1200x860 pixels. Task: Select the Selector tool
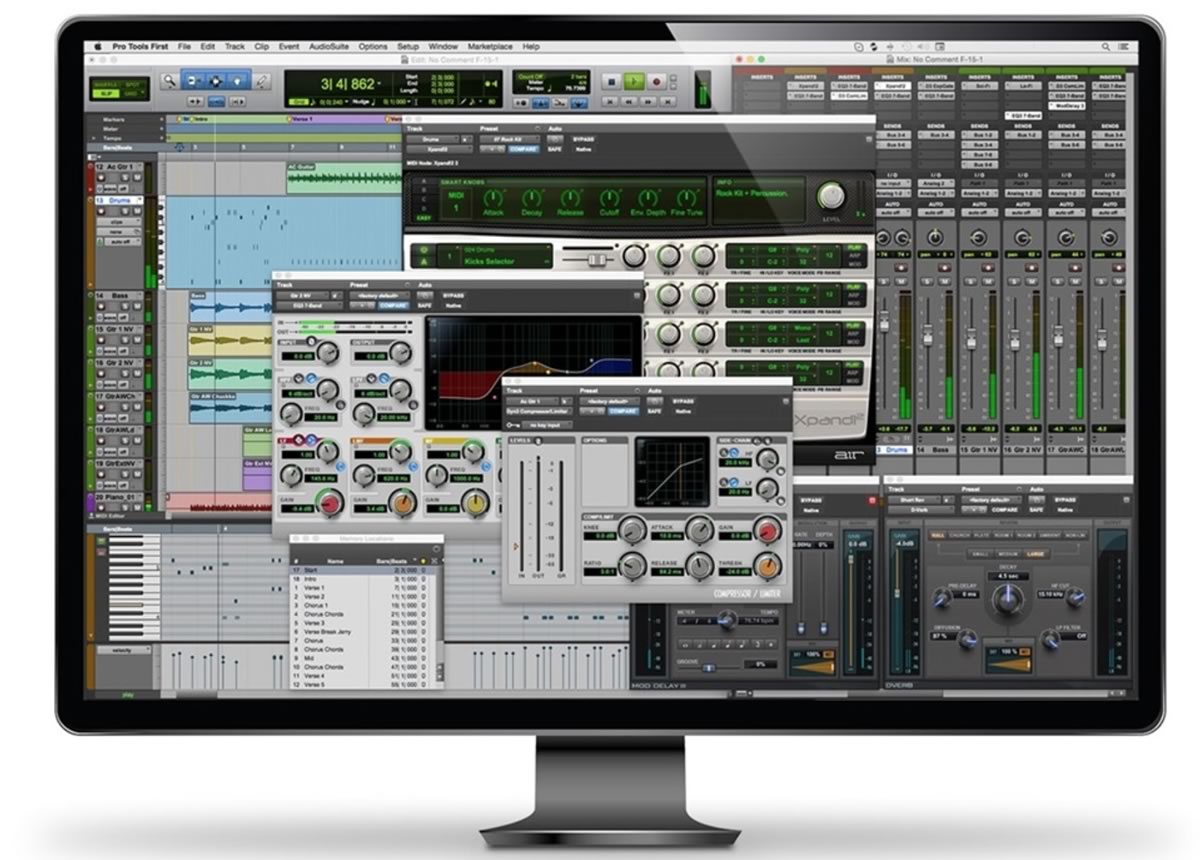pos(216,81)
